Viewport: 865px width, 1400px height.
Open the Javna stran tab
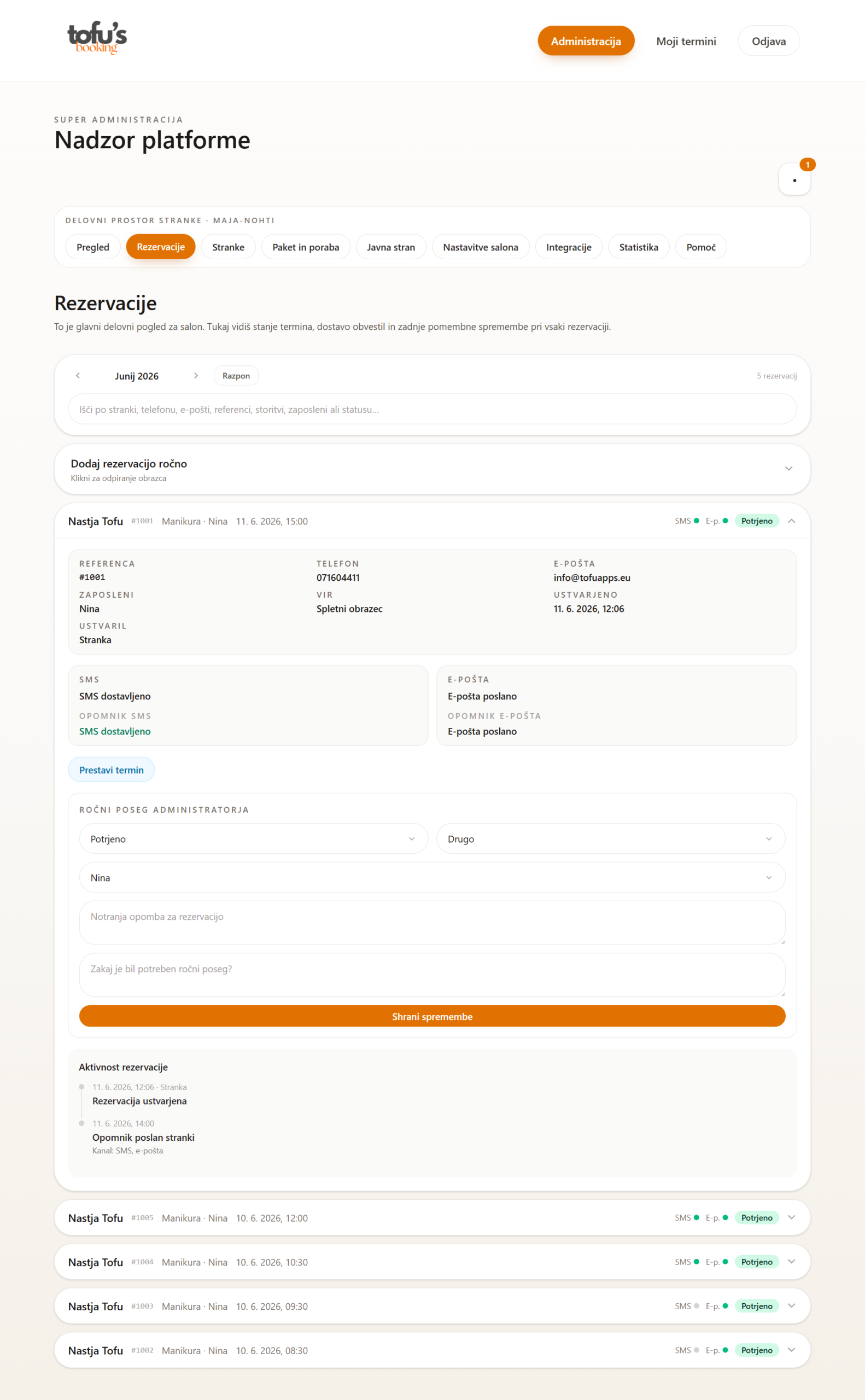pyautogui.click(x=391, y=247)
